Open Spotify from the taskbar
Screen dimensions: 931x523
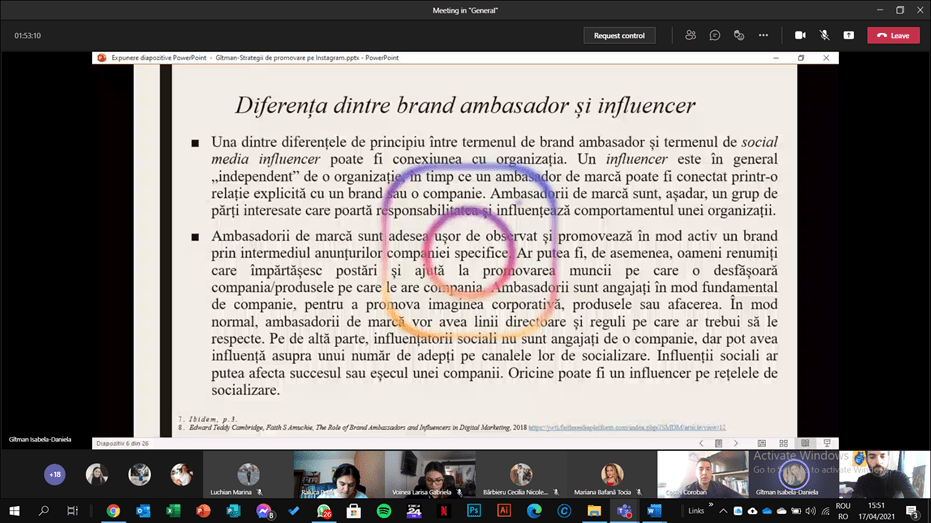click(384, 511)
